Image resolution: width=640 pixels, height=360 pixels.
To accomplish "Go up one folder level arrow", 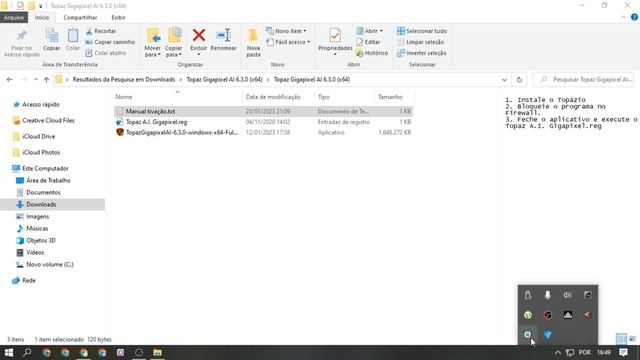I will tap(46, 80).
